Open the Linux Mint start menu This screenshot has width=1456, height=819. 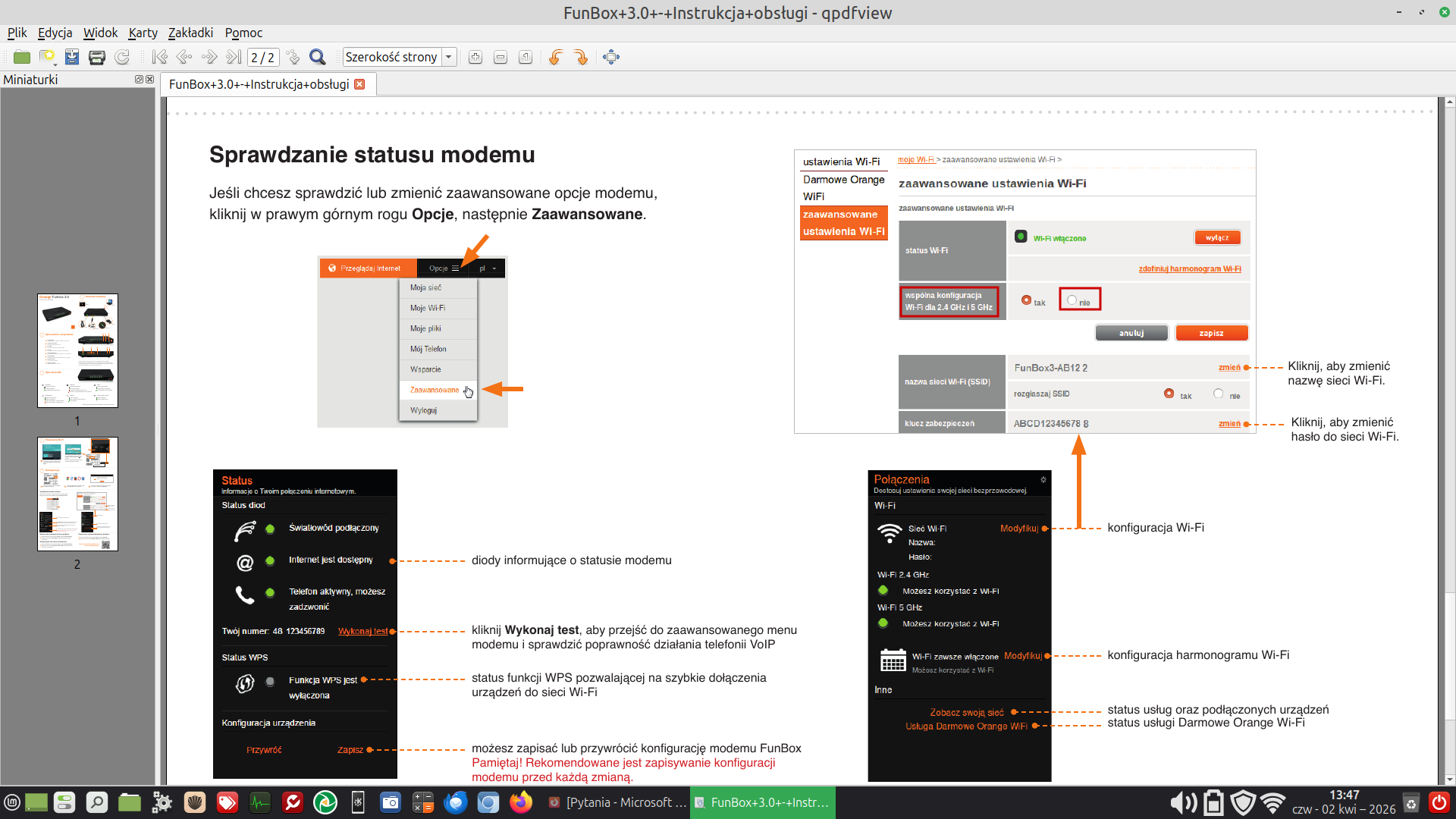point(12,802)
